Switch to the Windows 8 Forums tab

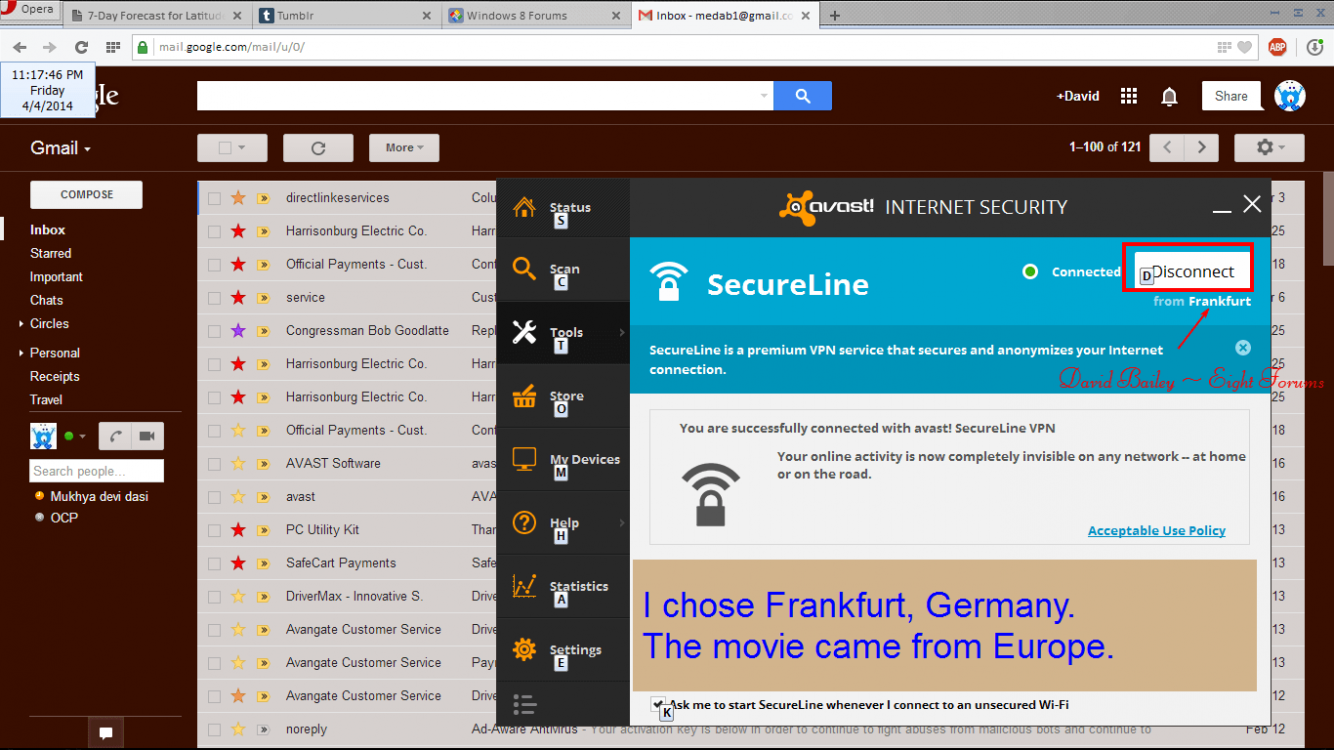coord(533,15)
